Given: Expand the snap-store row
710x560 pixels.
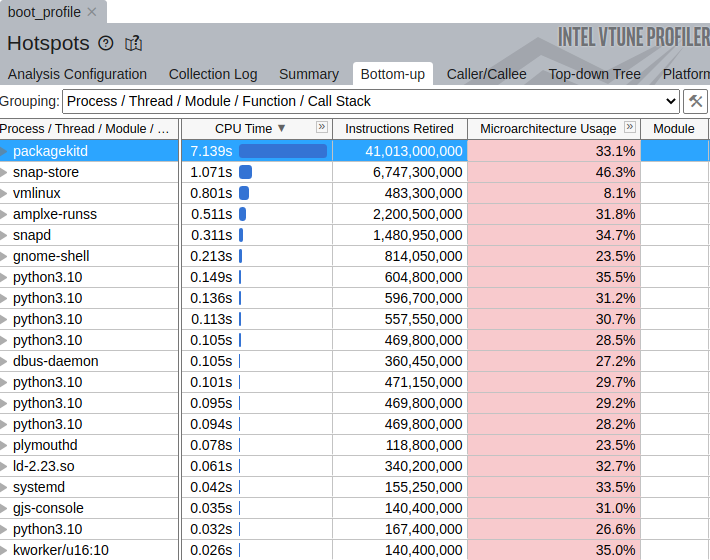Looking at the screenshot, I should click(x=4, y=172).
